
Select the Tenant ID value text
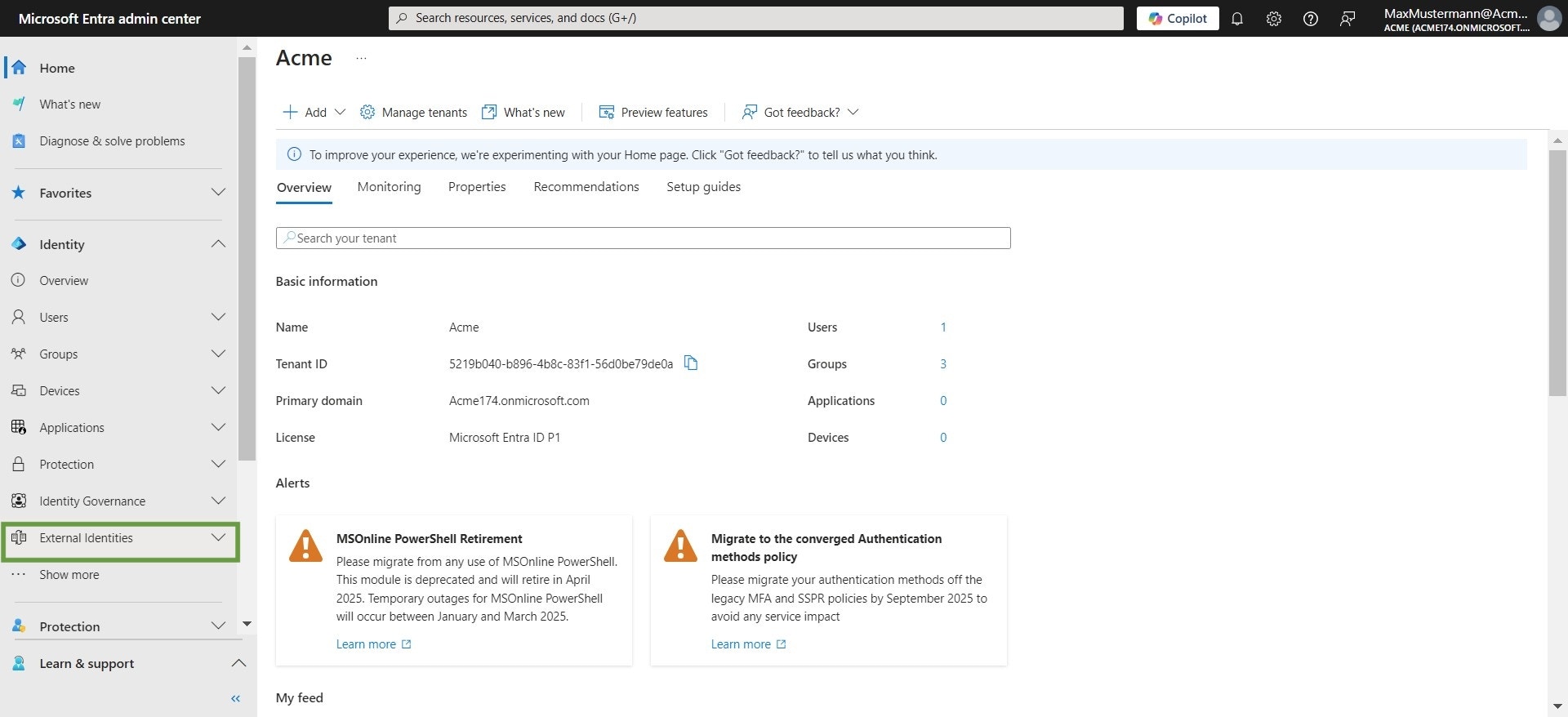point(561,364)
